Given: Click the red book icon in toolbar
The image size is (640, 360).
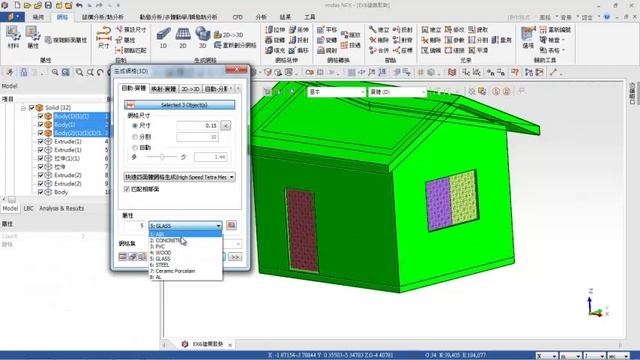Looking at the screenshot, I should [x=452, y=72].
